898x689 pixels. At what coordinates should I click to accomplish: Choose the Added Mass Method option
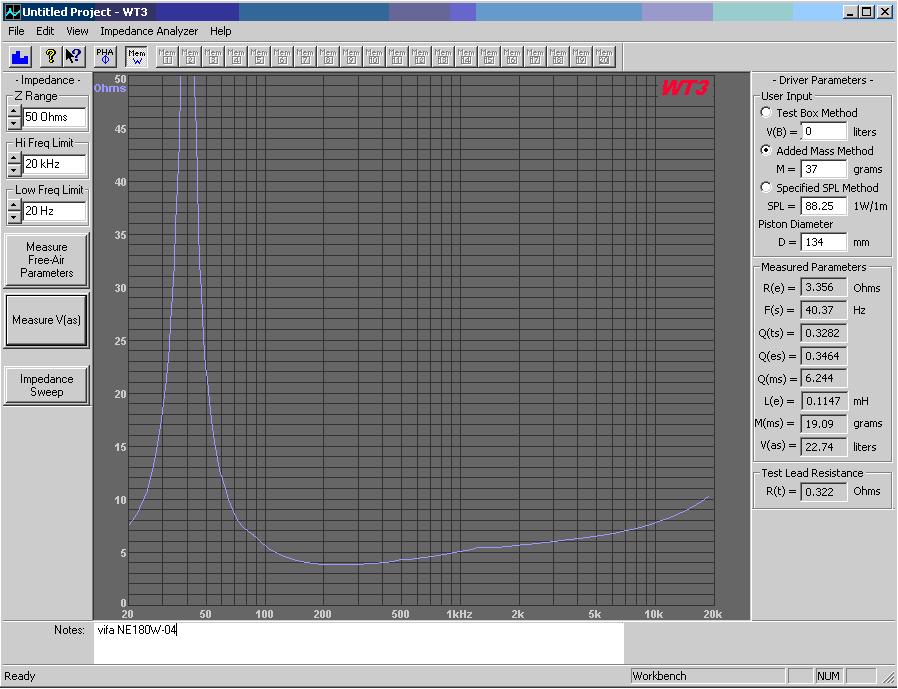(x=767, y=151)
